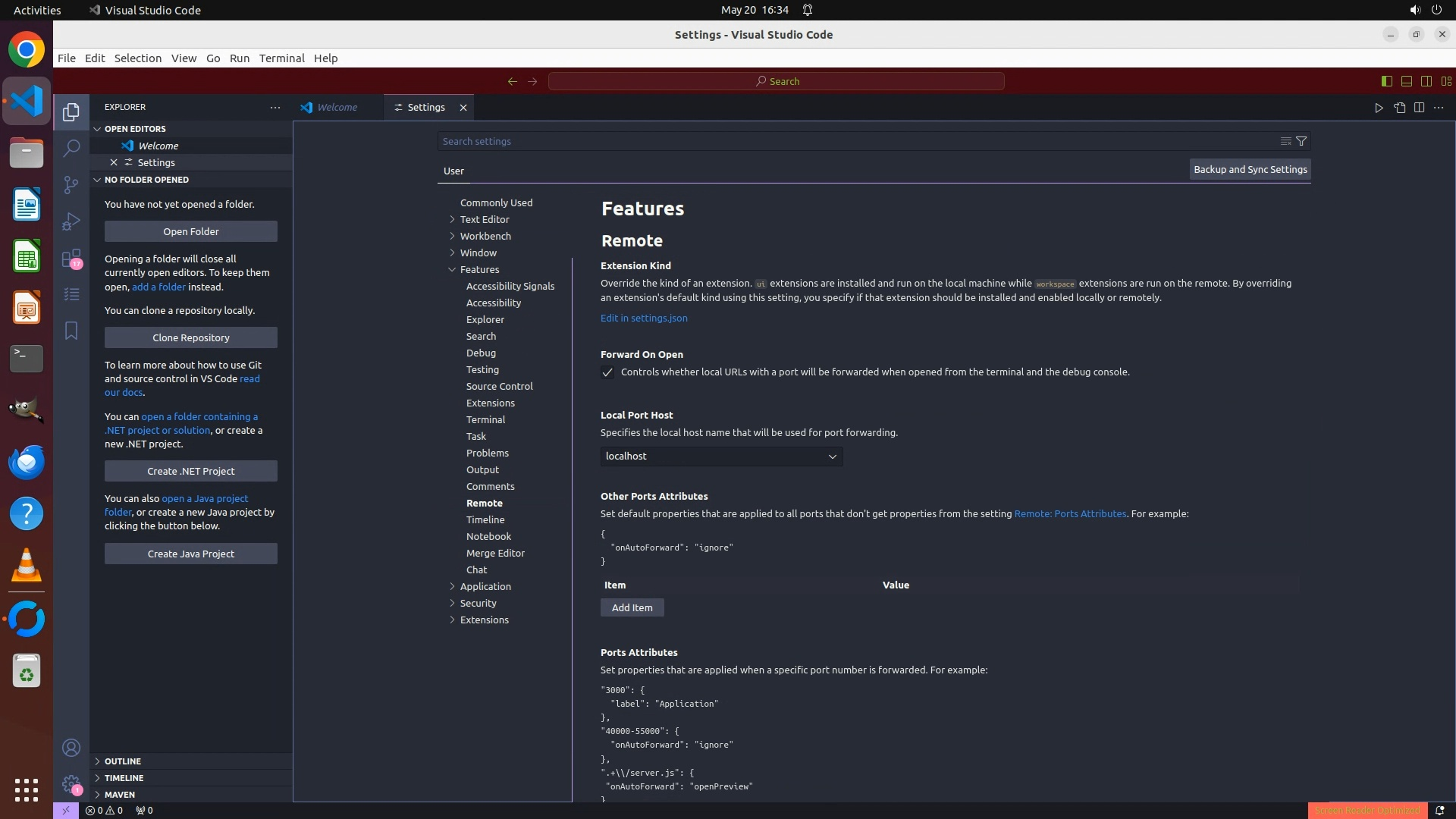
Task: Open Source Control in activity bar
Action: click(71, 185)
